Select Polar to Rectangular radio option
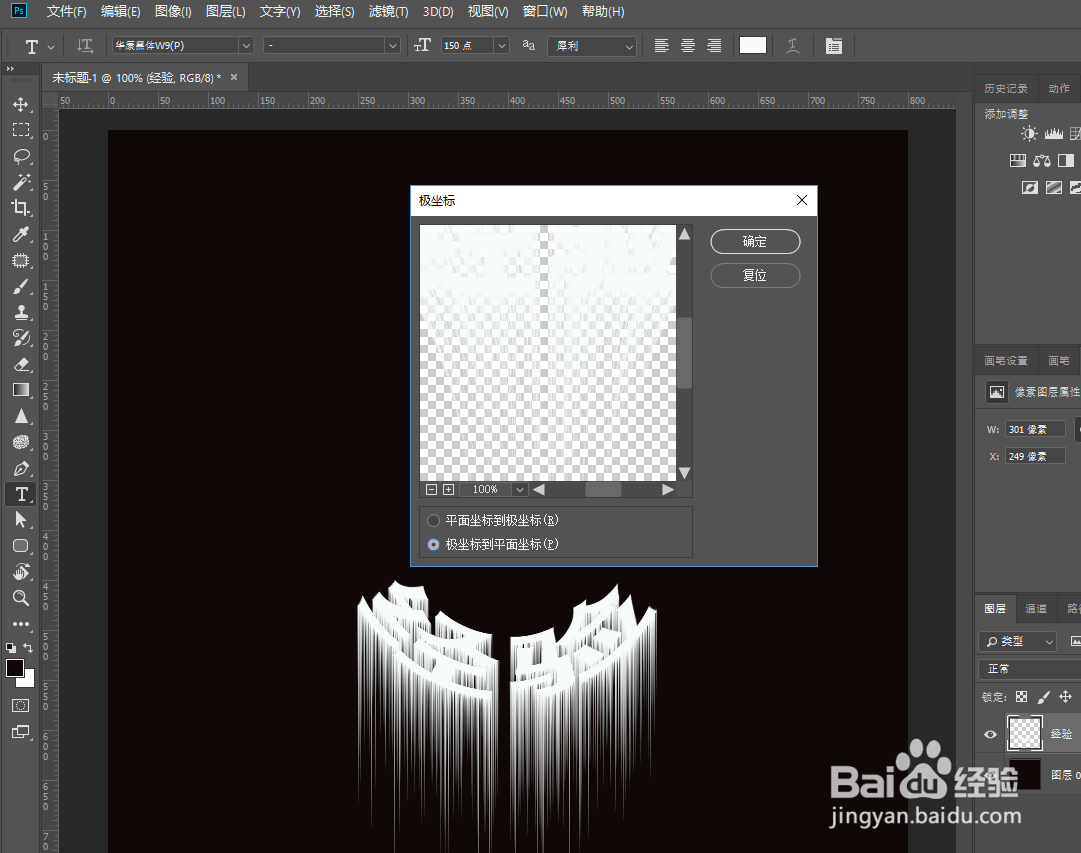The width and height of the screenshot is (1081, 853). (433, 545)
